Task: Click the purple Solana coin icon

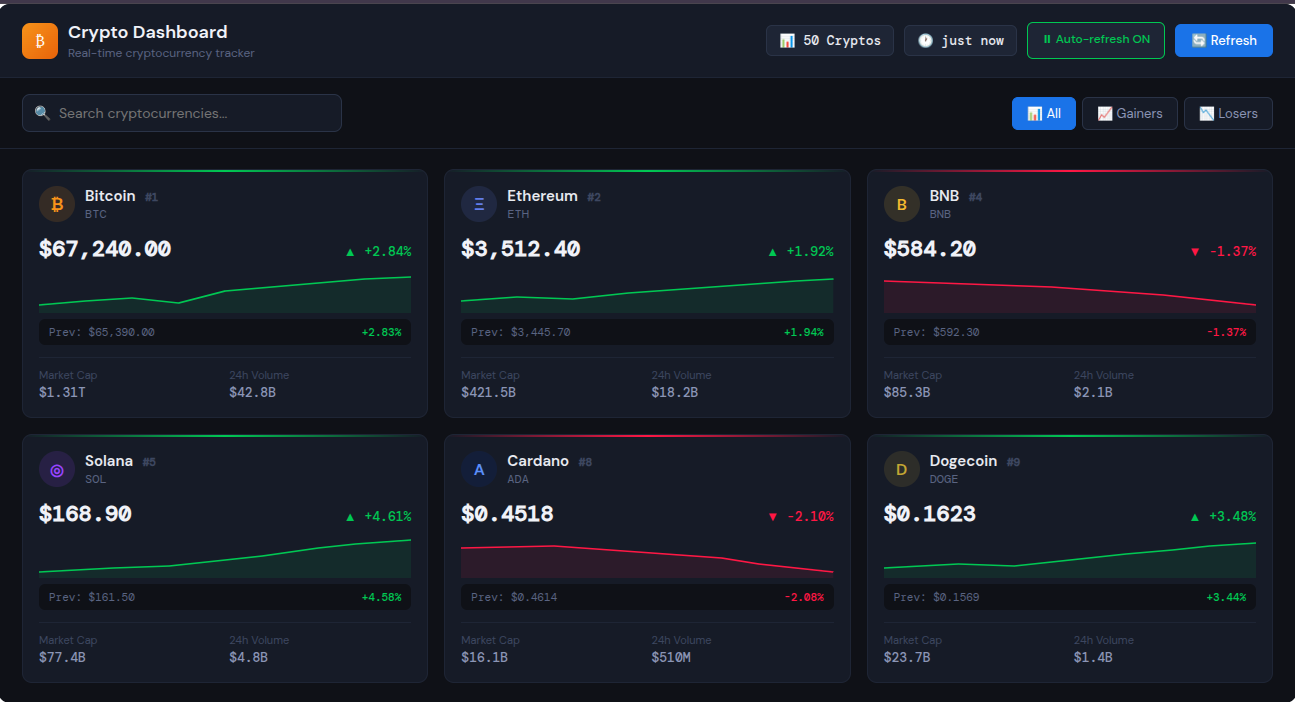Action: click(x=57, y=469)
